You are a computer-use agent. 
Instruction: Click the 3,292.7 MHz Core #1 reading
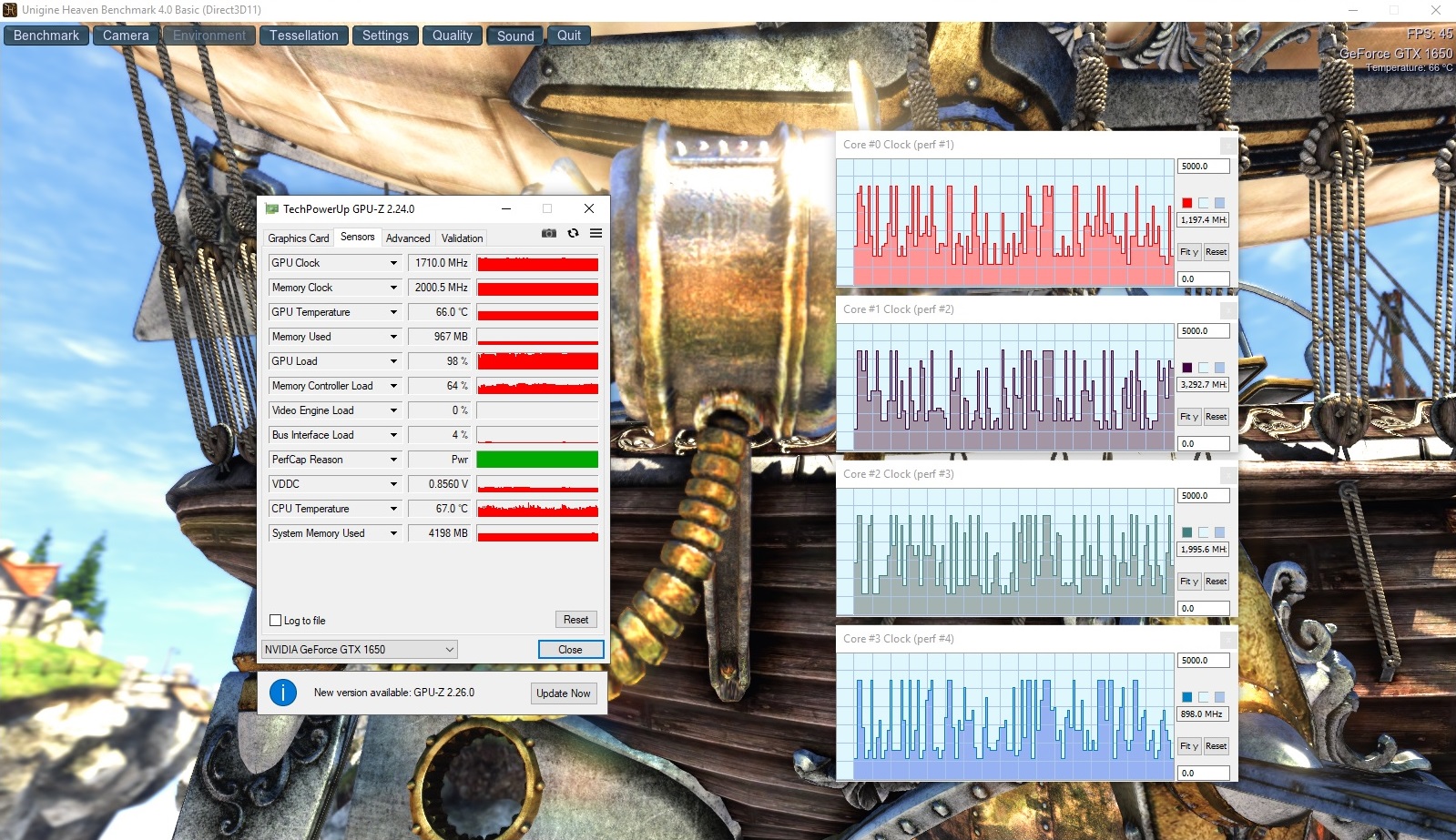[x=1204, y=385]
